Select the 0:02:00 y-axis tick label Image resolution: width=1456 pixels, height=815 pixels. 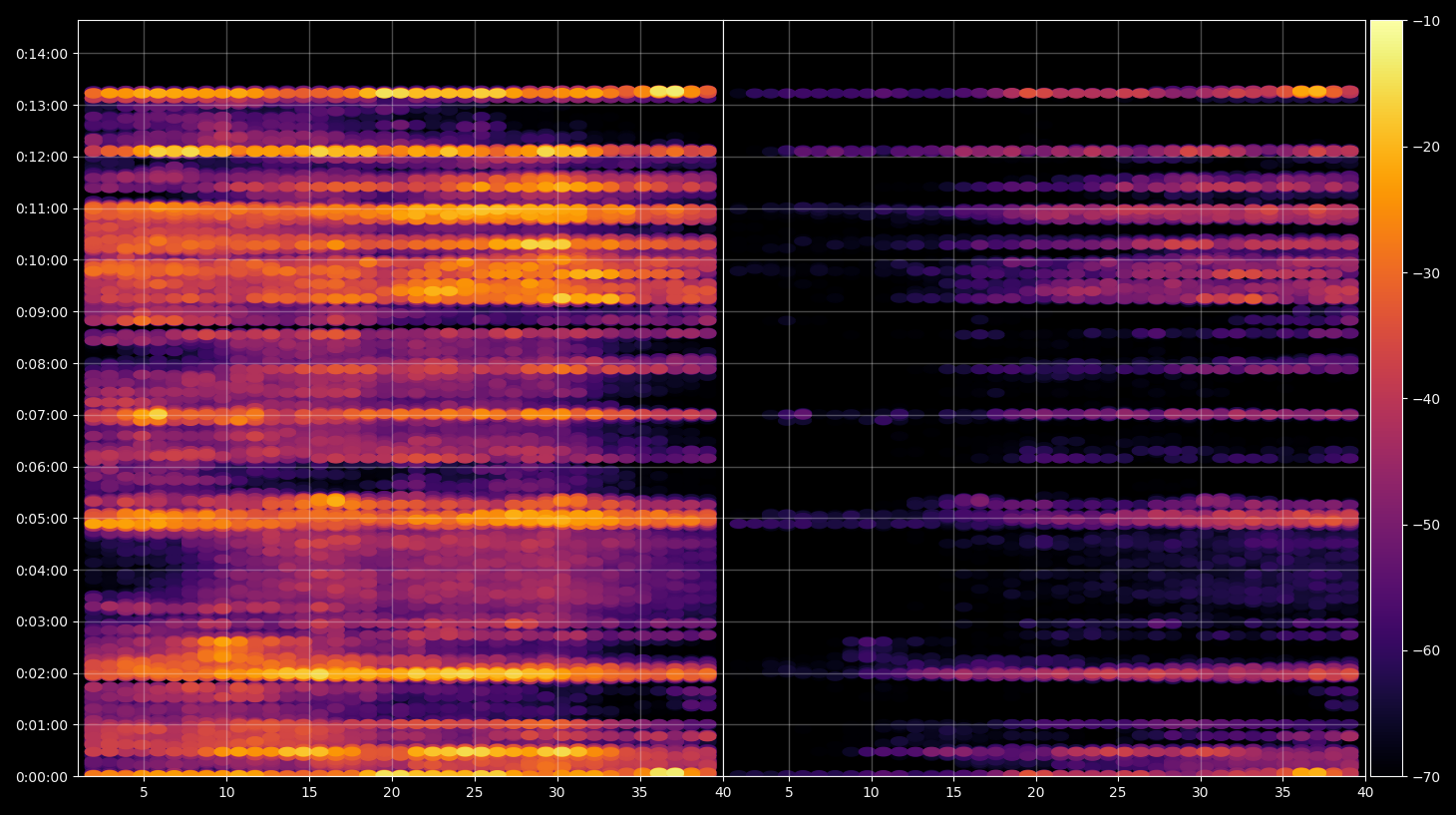[x=42, y=673]
